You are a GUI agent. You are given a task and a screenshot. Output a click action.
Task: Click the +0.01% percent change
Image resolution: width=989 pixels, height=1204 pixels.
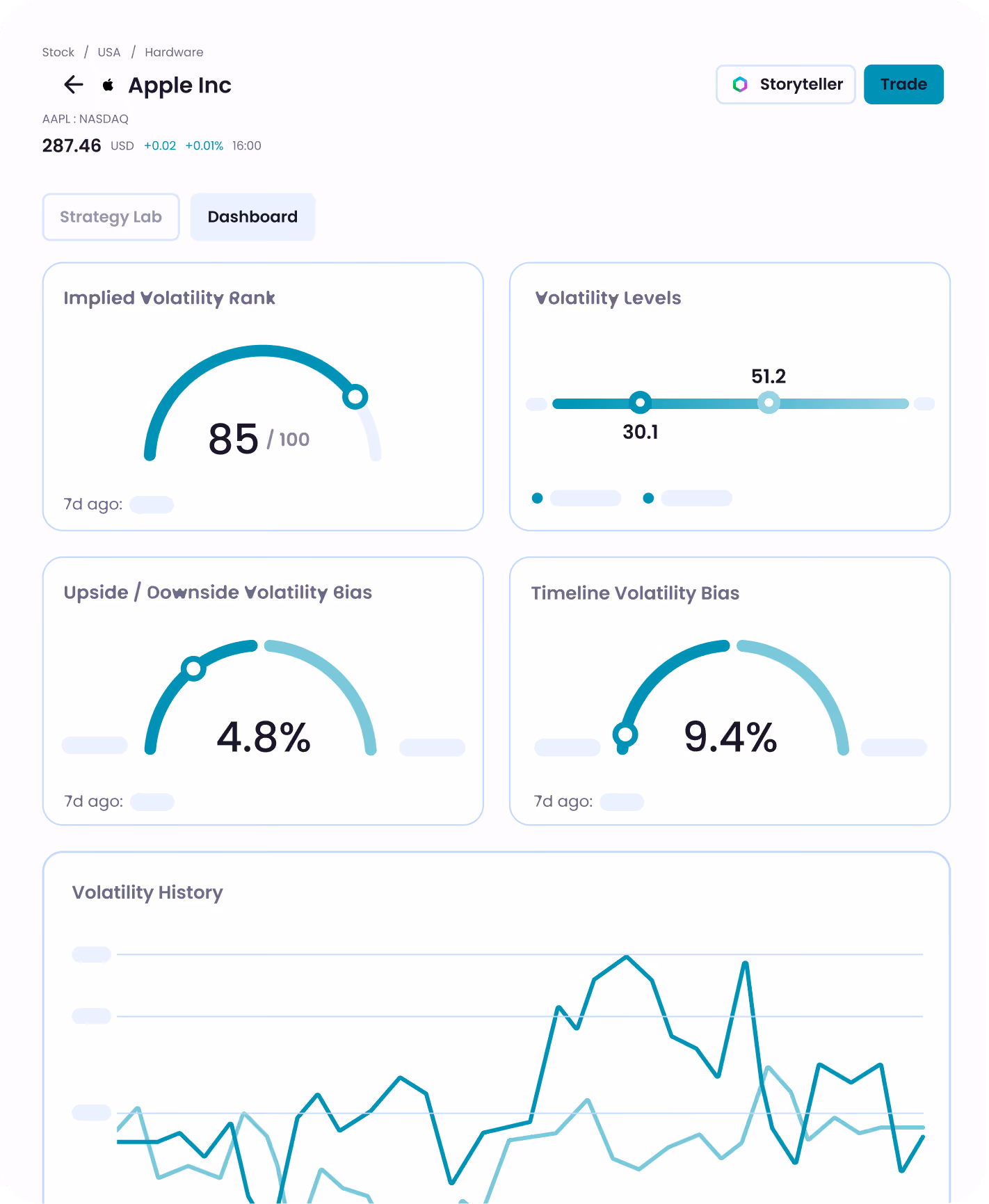click(204, 146)
